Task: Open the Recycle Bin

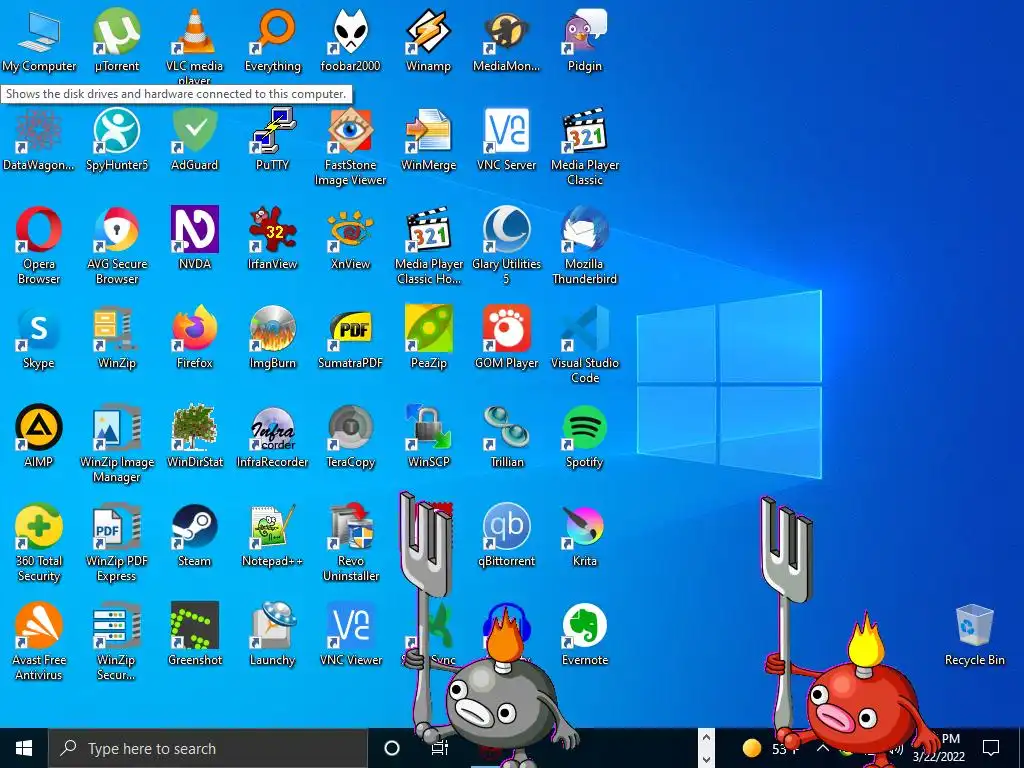Action: point(974,626)
